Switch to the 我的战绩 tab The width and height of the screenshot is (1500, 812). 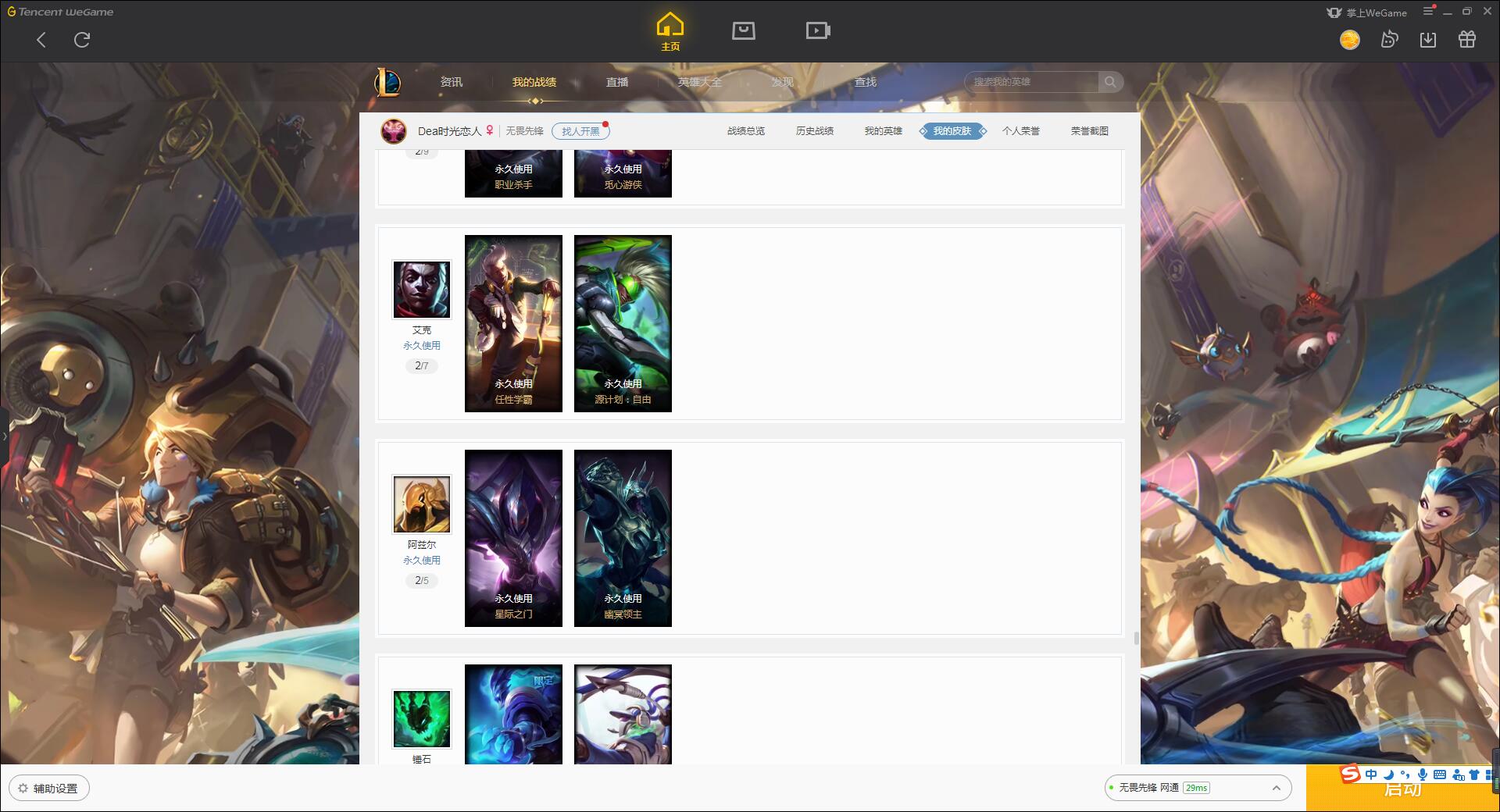click(x=534, y=82)
